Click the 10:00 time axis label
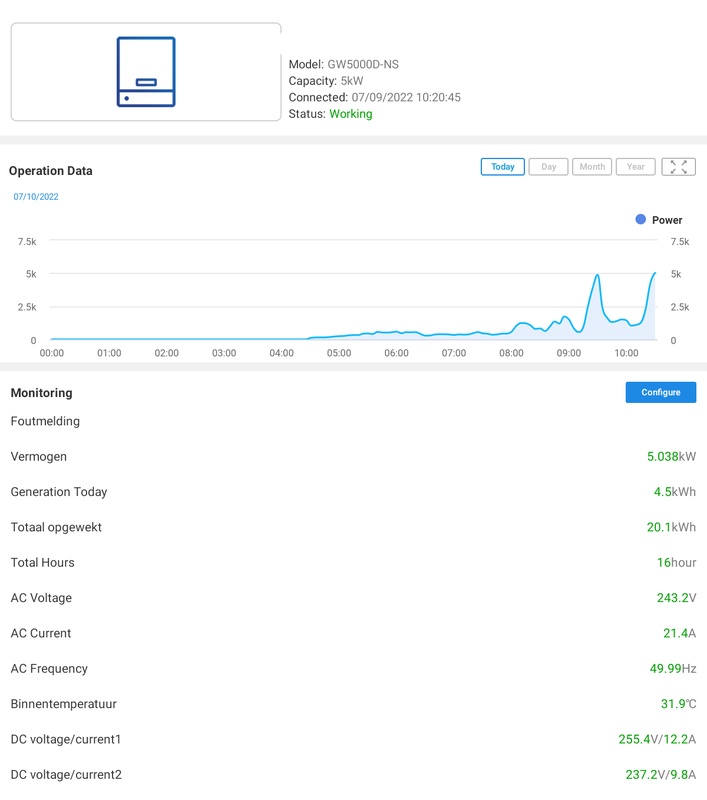The width and height of the screenshot is (707, 800). pyautogui.click(x=626, y=353)
